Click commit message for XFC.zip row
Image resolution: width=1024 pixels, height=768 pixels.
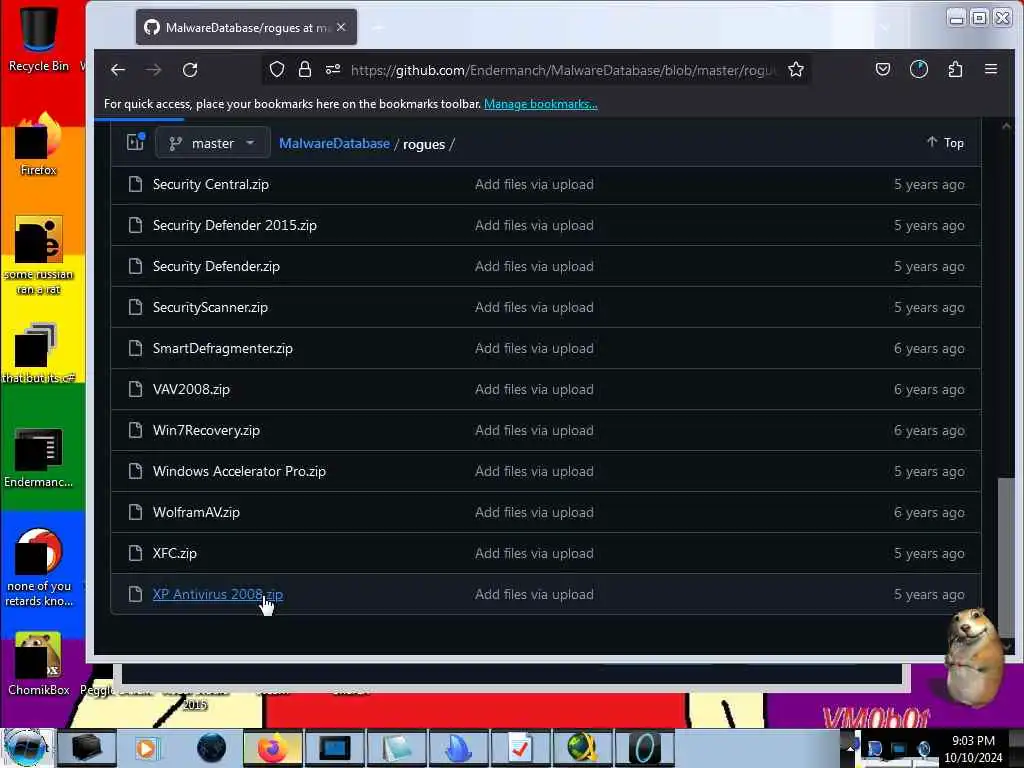click(534, 553)
